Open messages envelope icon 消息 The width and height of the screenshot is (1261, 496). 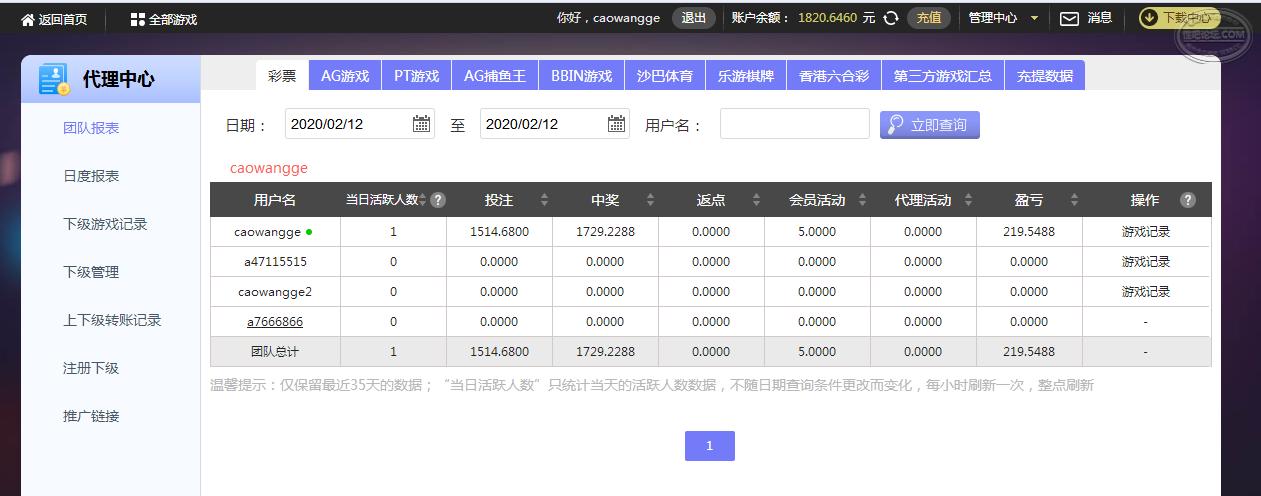tap(1069, 18)
